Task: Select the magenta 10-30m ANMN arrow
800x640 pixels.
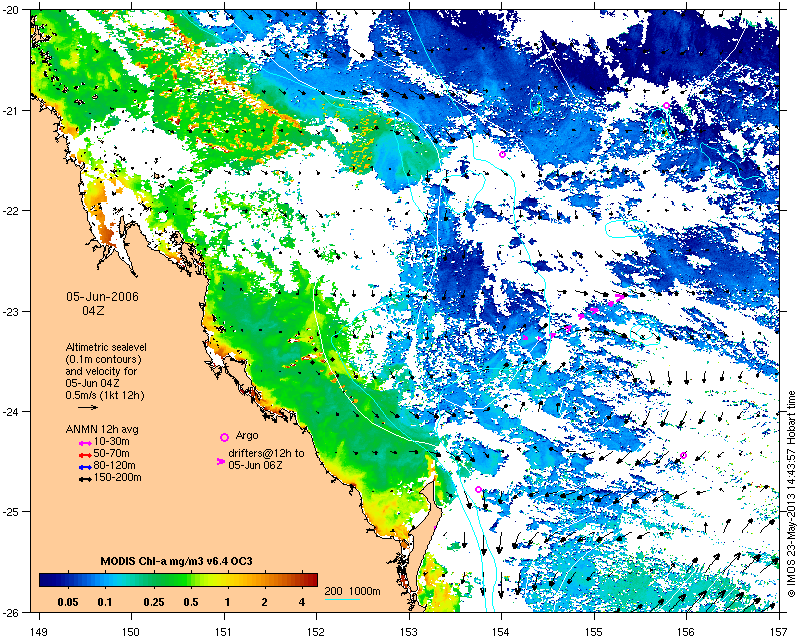Action: pyautogui.click(x=85, y=444)
